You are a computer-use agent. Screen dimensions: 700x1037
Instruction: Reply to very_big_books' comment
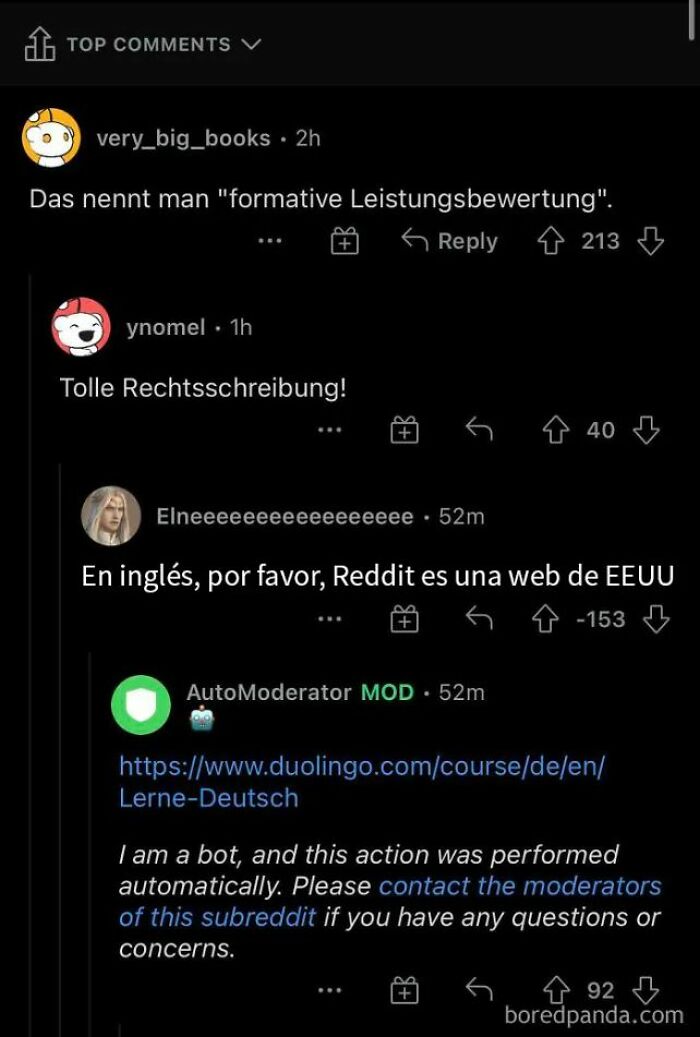tap(449, 241)
